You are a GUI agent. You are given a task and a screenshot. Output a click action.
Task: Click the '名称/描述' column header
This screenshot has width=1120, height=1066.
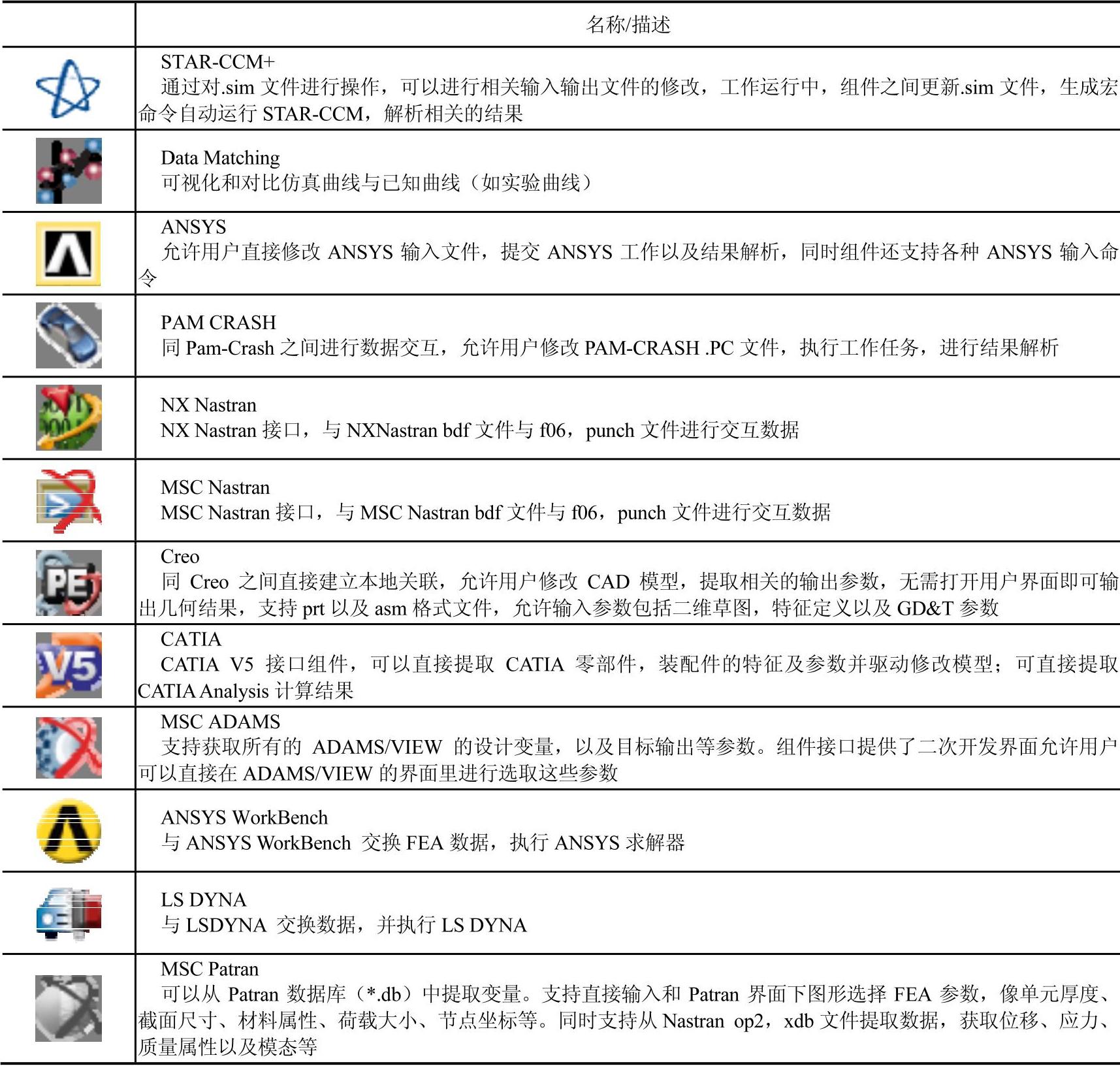pyautogui.click(x=628, y=25)
